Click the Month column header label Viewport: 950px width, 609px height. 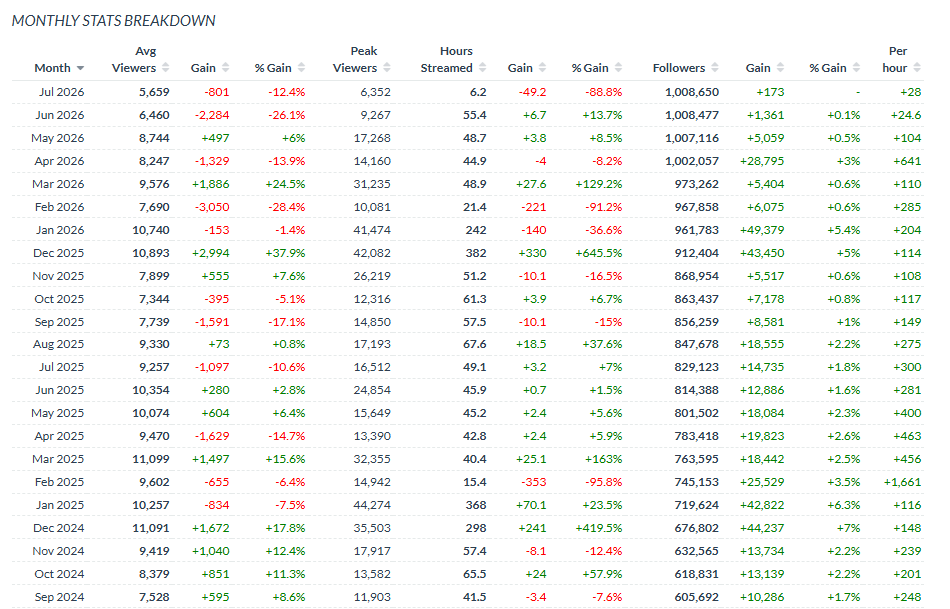[53, 68]
